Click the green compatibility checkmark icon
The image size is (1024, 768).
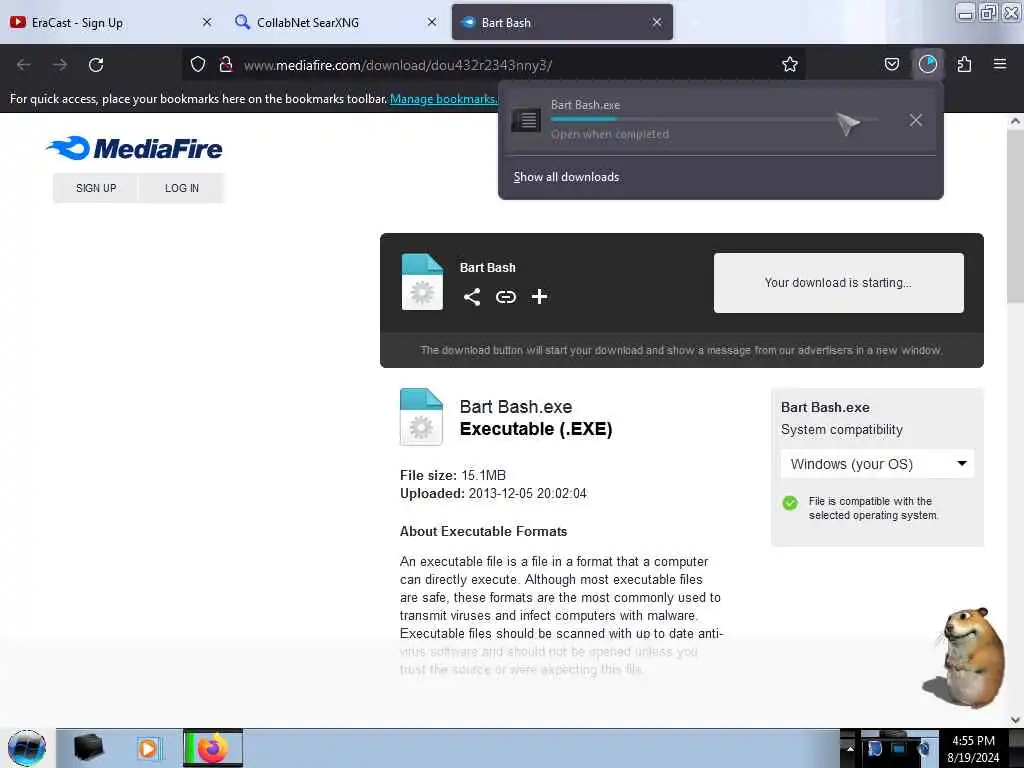[x=790, y=503]
